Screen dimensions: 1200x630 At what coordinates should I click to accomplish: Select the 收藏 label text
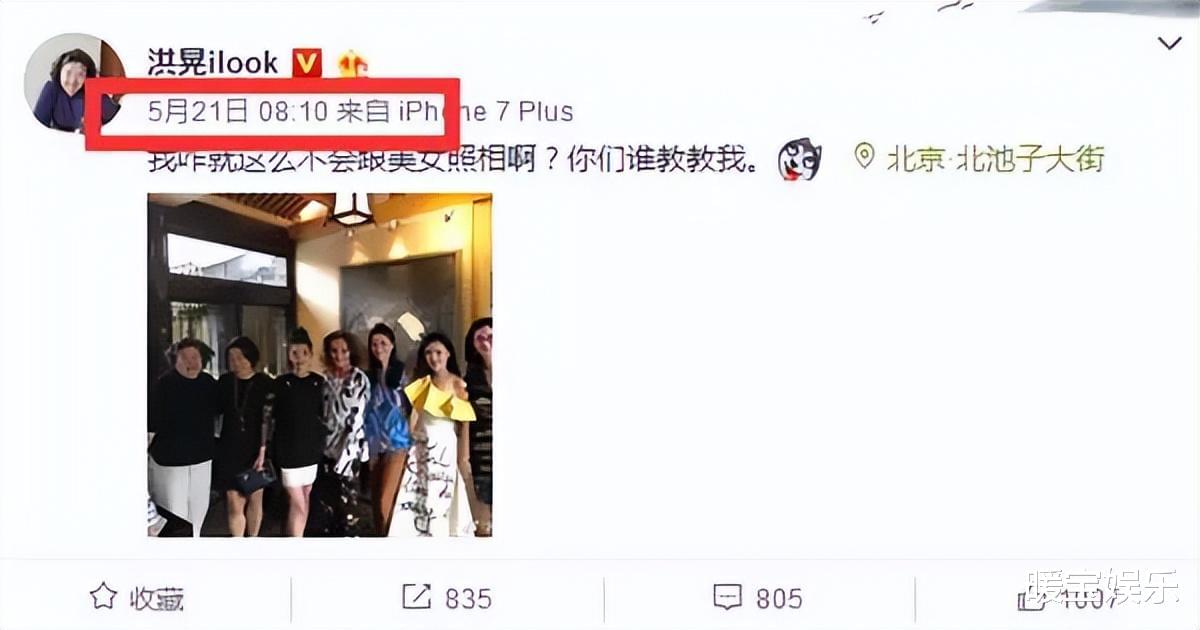point(157,599)
